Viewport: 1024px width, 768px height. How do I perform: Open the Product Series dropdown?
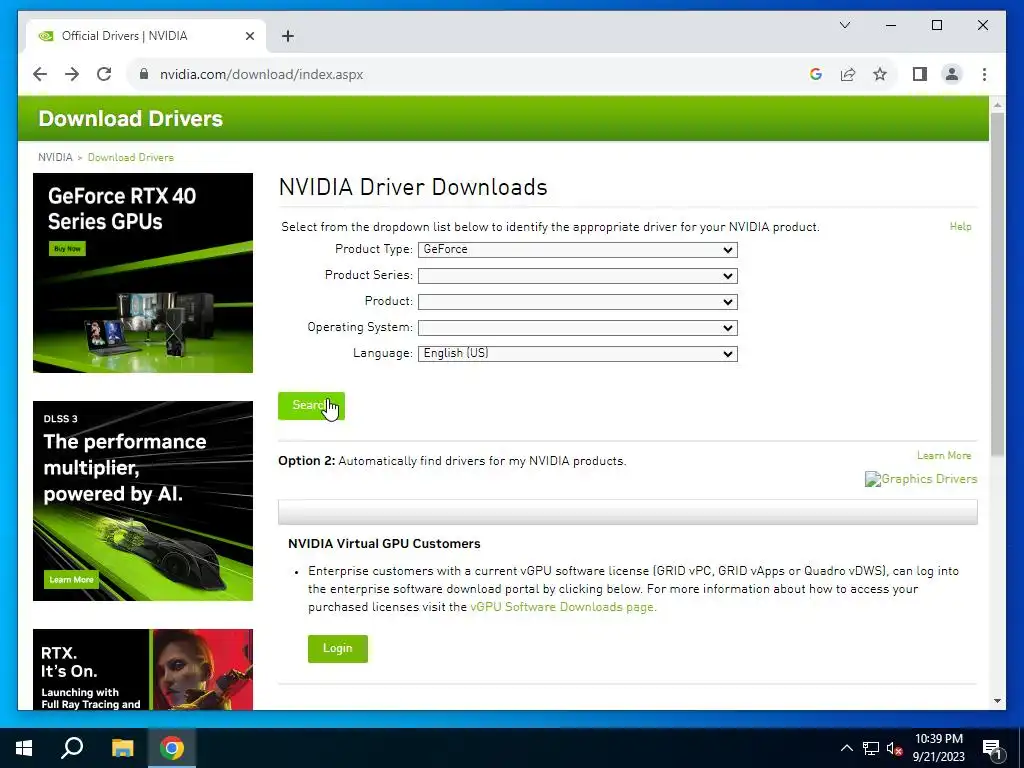click(577, 276)
